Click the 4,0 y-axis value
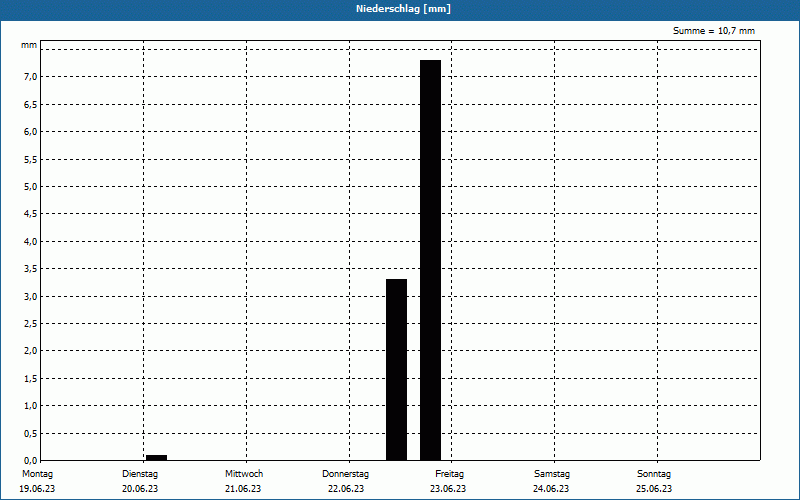This screenshot has height=500, width=800. click(31, 241)
